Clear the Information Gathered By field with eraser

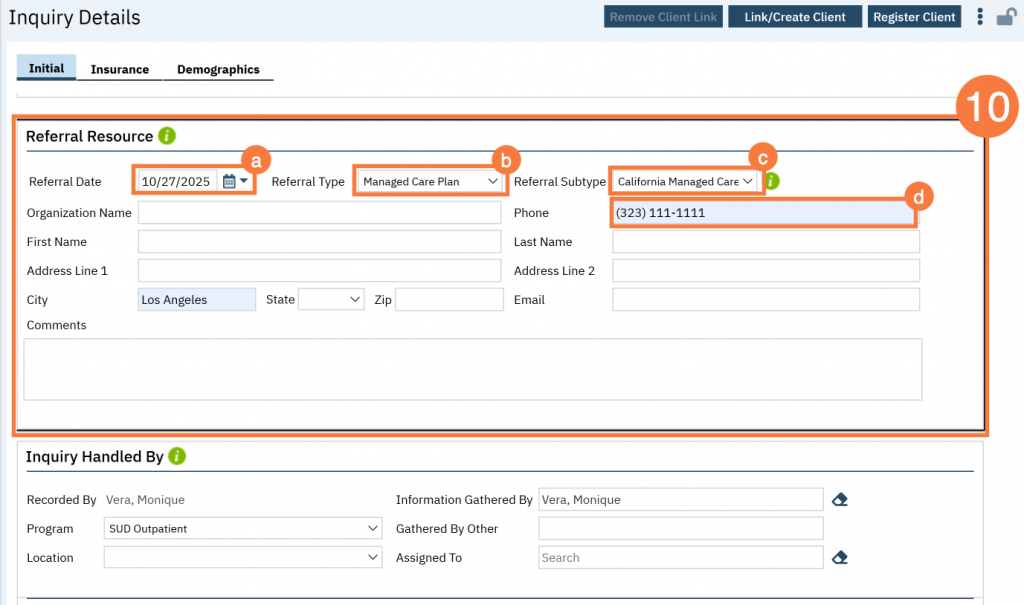coord(840,499)
